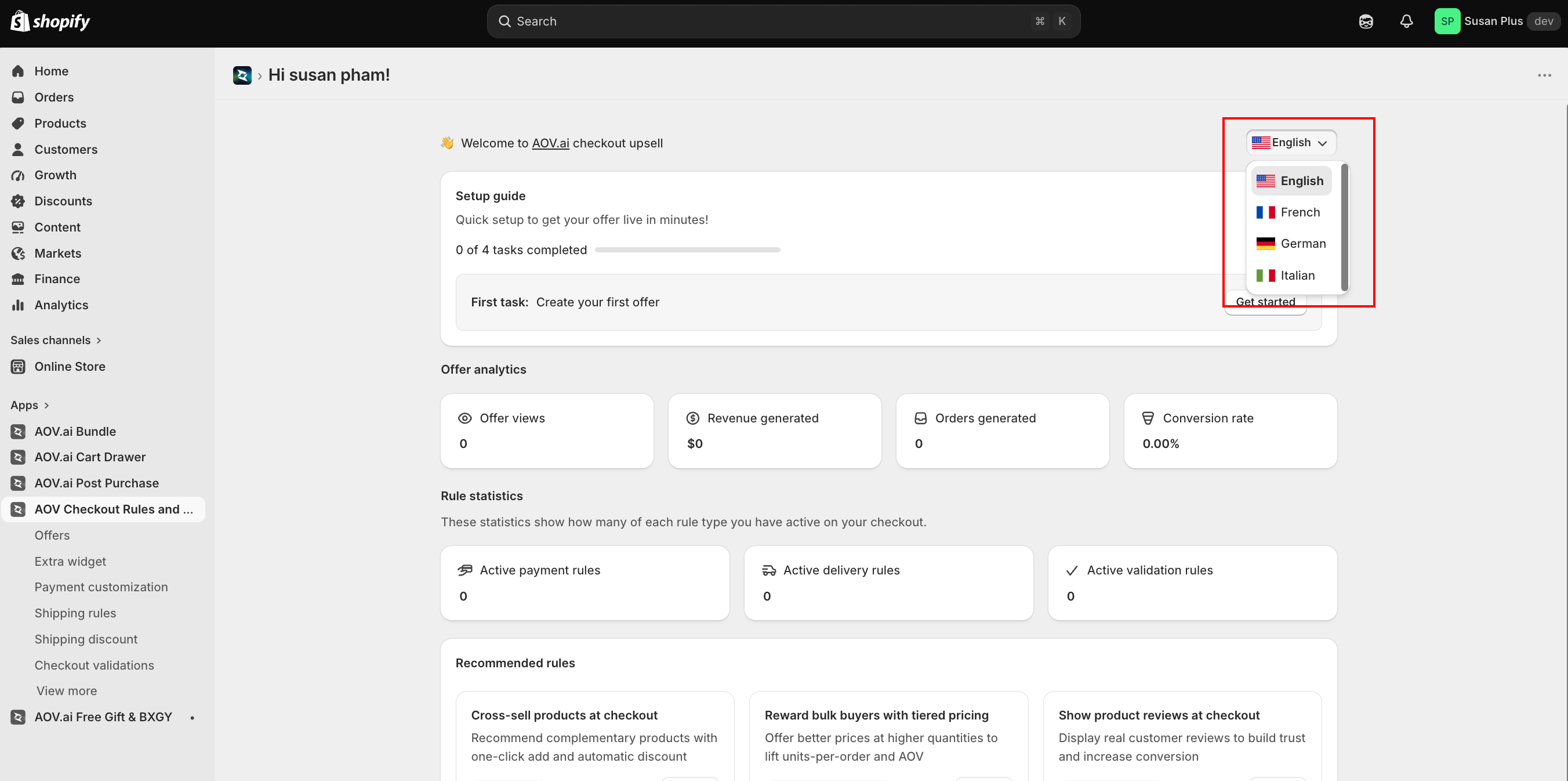Viewport: 1568px width, 781px height.
Task: Click the Shopify logo
Action: coord(50,21)
